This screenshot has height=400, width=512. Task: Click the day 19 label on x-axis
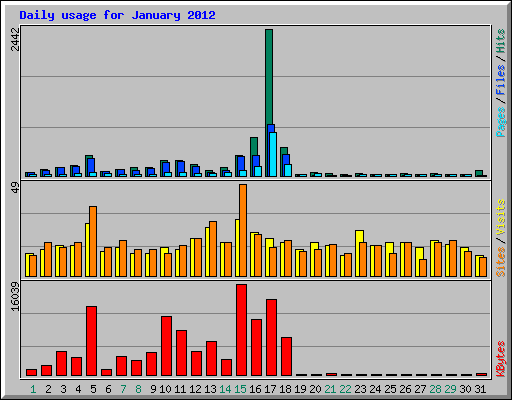click(300, 389)
